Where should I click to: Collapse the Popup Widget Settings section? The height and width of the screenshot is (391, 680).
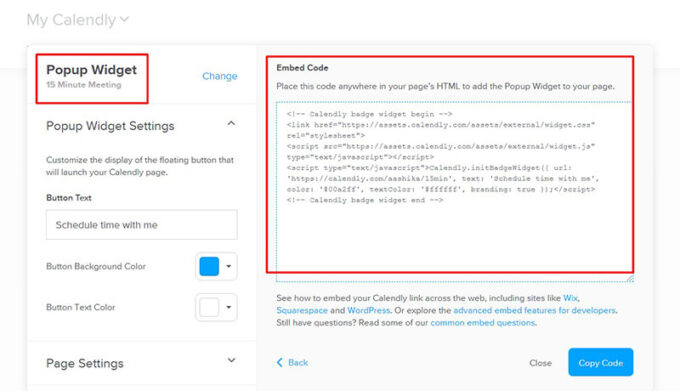pyautogui.click(x=231, y=124)
